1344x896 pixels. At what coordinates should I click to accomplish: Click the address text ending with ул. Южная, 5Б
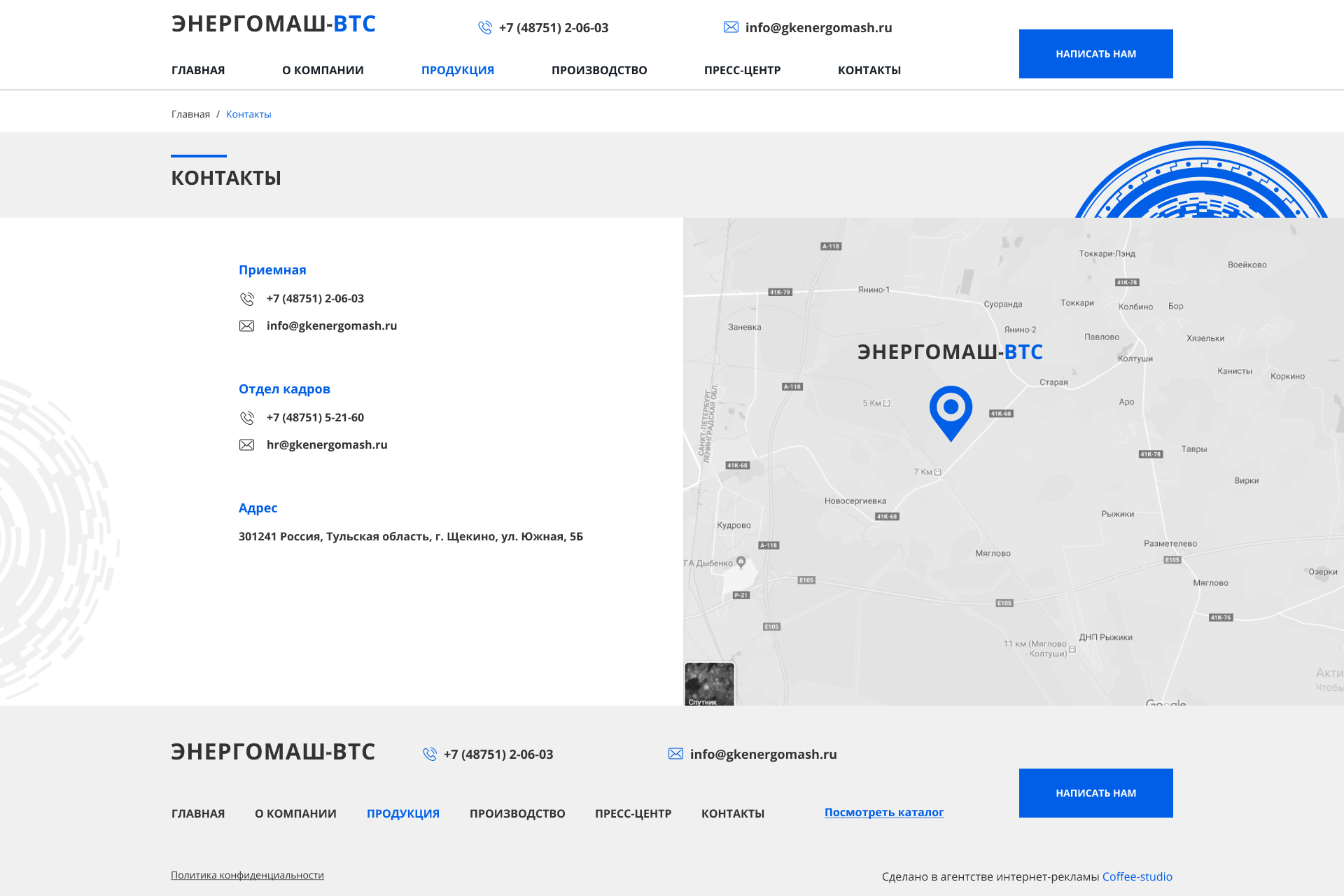click(x=411, y=536)
